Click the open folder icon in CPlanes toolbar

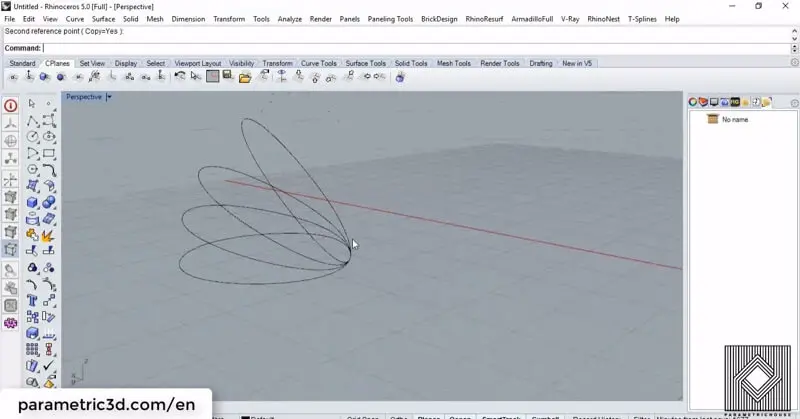click(x=244, y=77)
